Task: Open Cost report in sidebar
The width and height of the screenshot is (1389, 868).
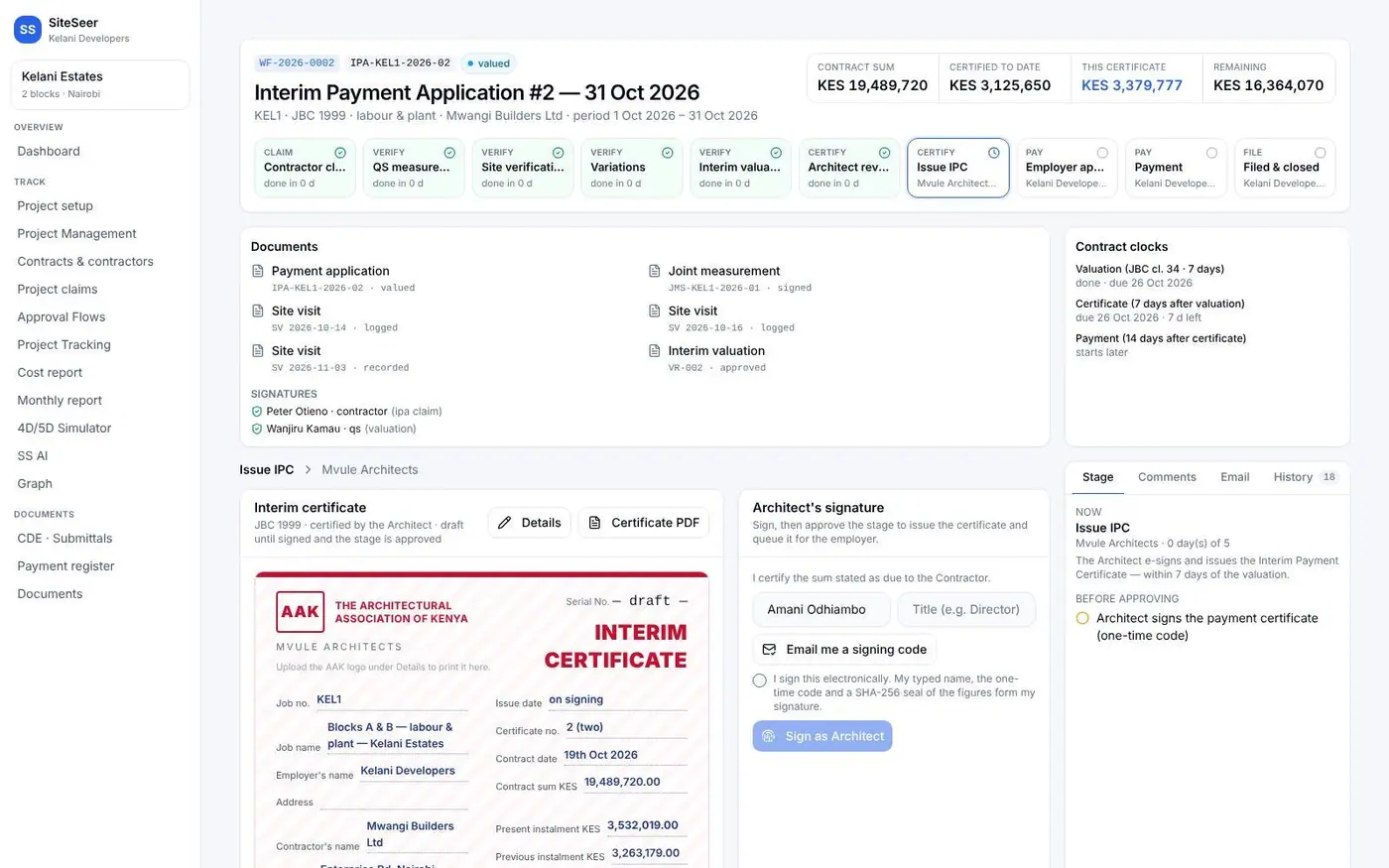Action: tap(50, 373)
